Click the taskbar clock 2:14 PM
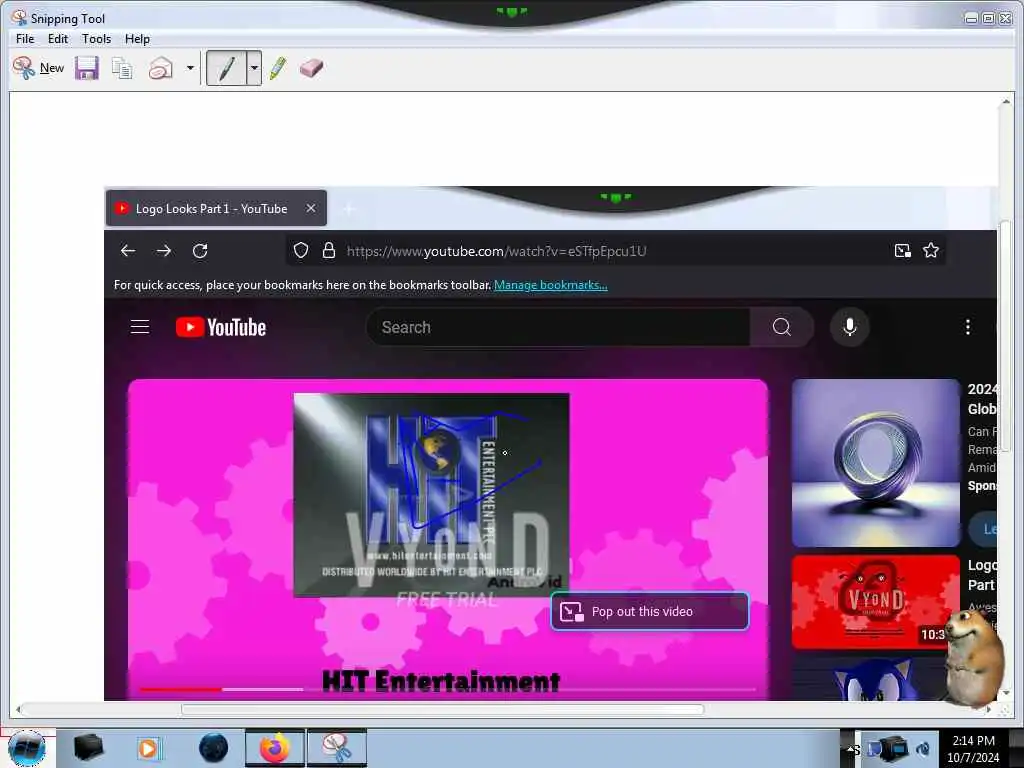Viewport: 1024px width, 768px height. pyautogui.click(x=973, y=749)
